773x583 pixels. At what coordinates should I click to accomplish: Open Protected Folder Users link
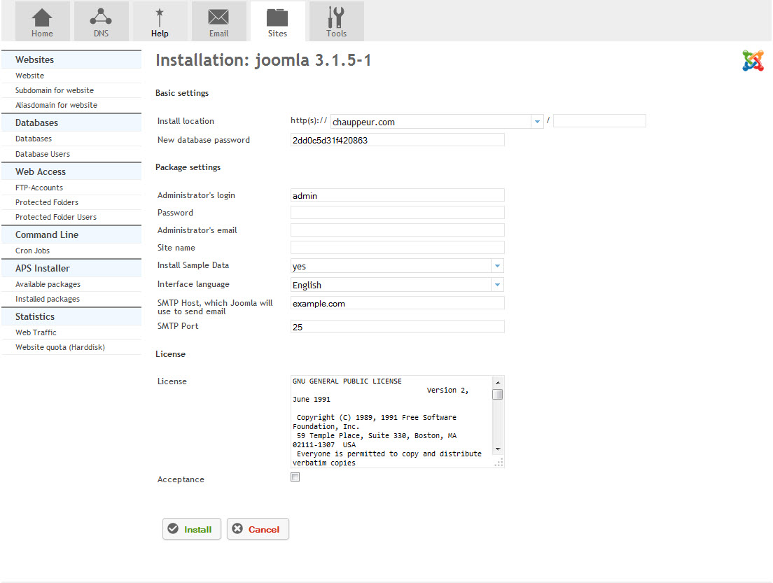(x=56, y=217)
